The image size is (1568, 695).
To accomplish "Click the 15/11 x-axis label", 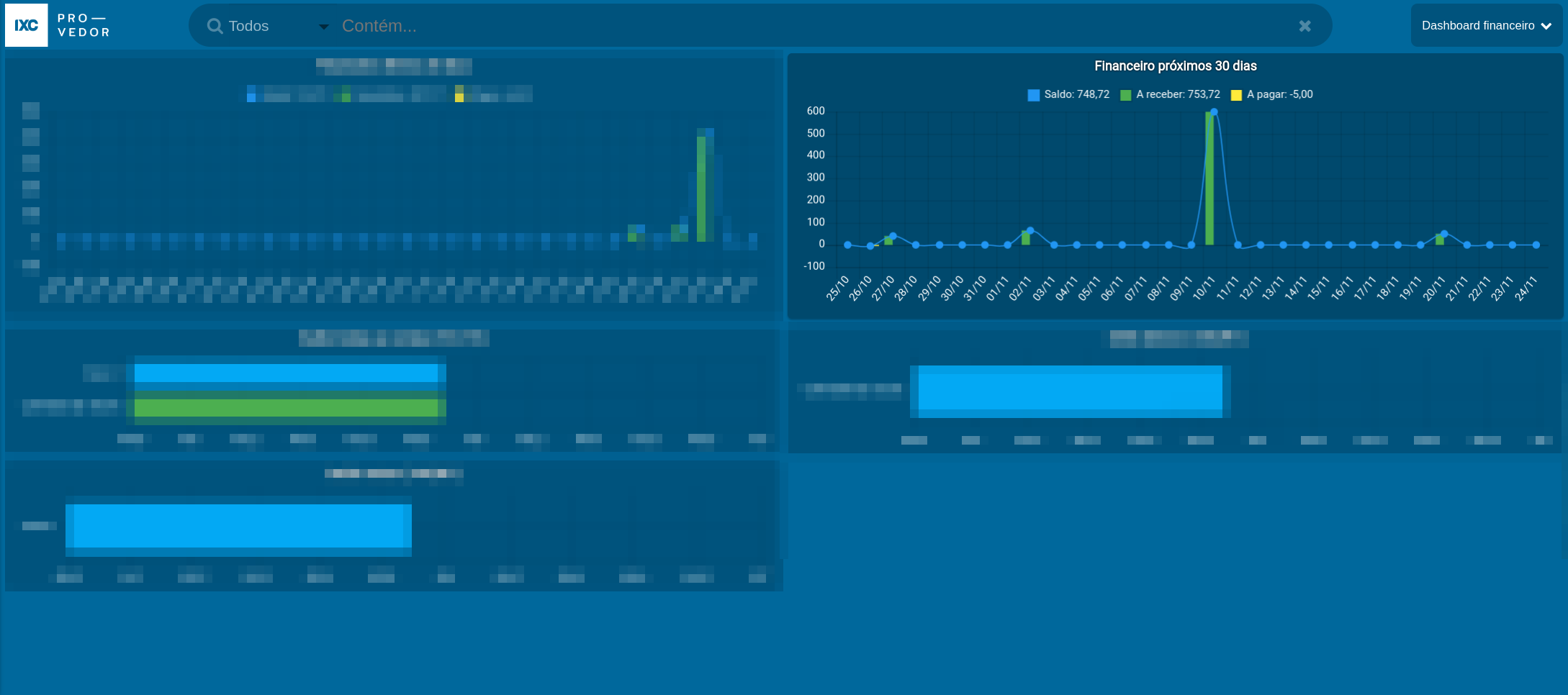I will [1318, 288].
